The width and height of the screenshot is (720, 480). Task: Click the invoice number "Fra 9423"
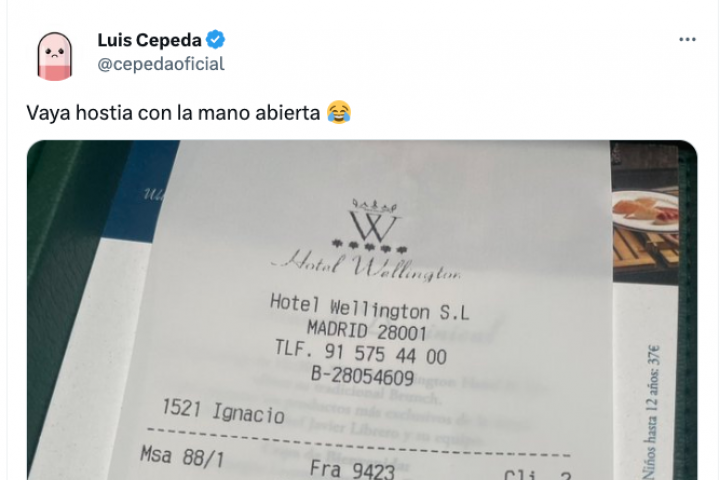click(x=352, y=469)
